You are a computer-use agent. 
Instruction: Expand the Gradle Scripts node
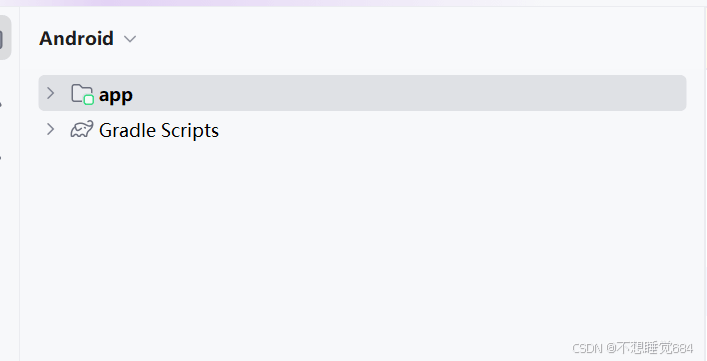coord(50,130)
